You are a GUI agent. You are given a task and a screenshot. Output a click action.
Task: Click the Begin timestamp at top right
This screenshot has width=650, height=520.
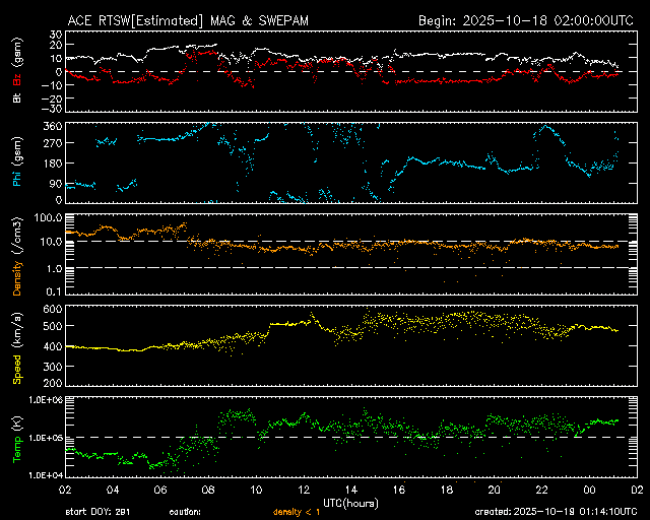pyautogui.click(x=527, y=19)
